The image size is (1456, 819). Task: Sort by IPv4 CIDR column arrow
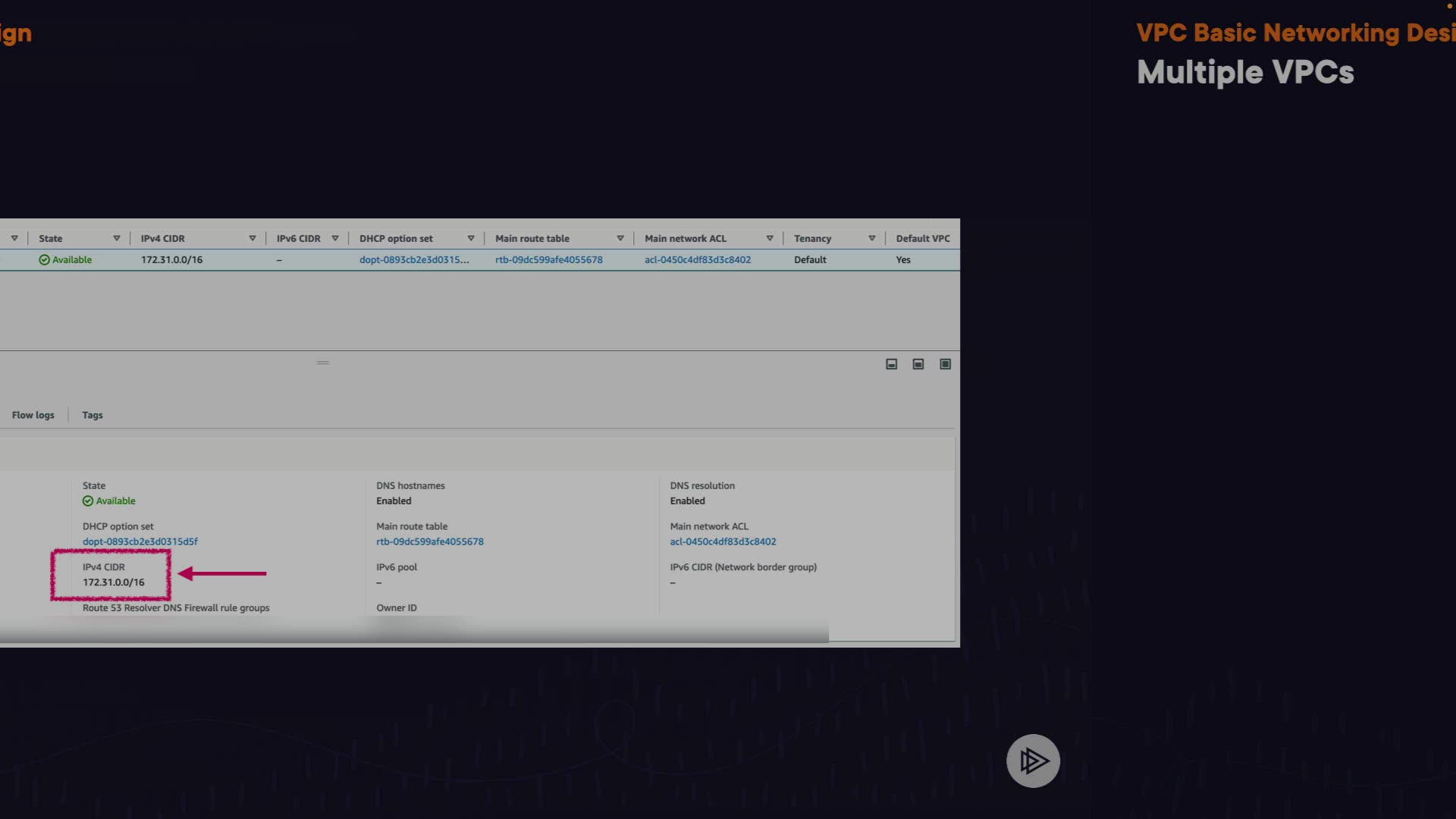(253, 238)
